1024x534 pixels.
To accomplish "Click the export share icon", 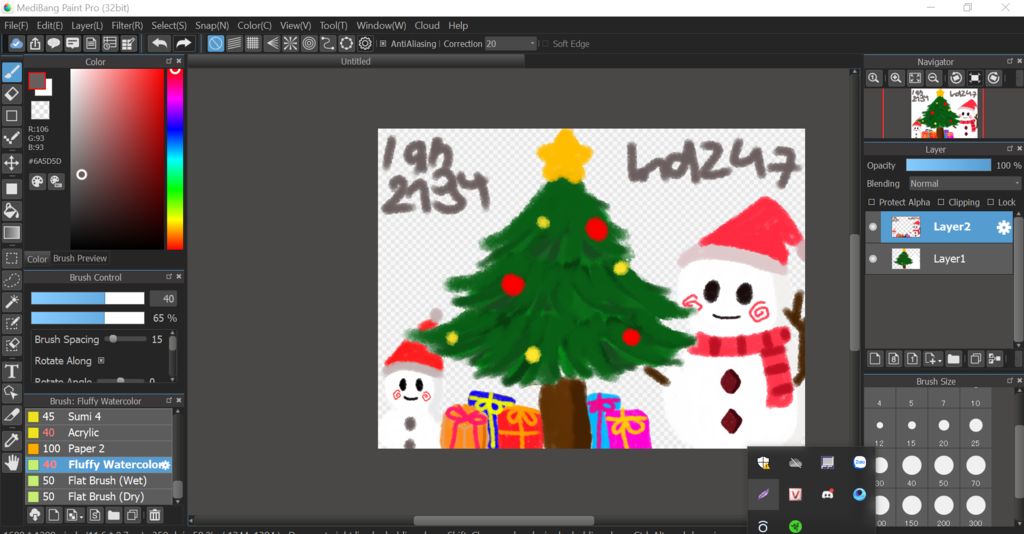I will [35, 44].
